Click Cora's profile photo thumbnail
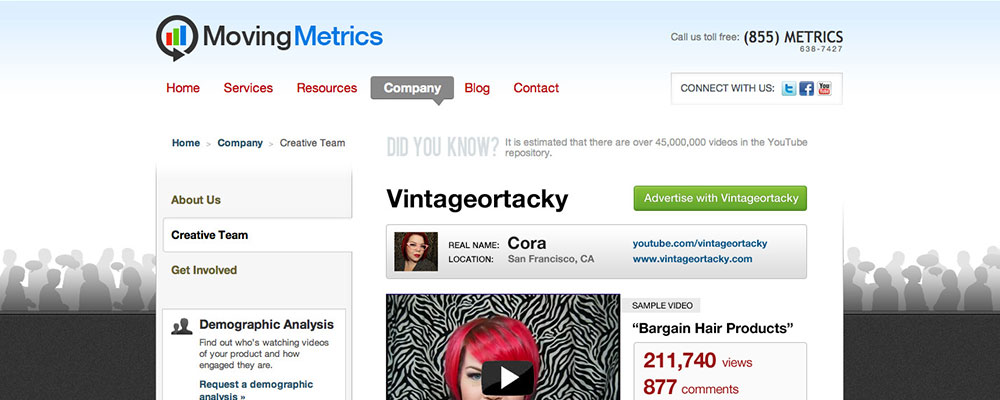Viewport: 1000px width, 400px height. [416, 251]
